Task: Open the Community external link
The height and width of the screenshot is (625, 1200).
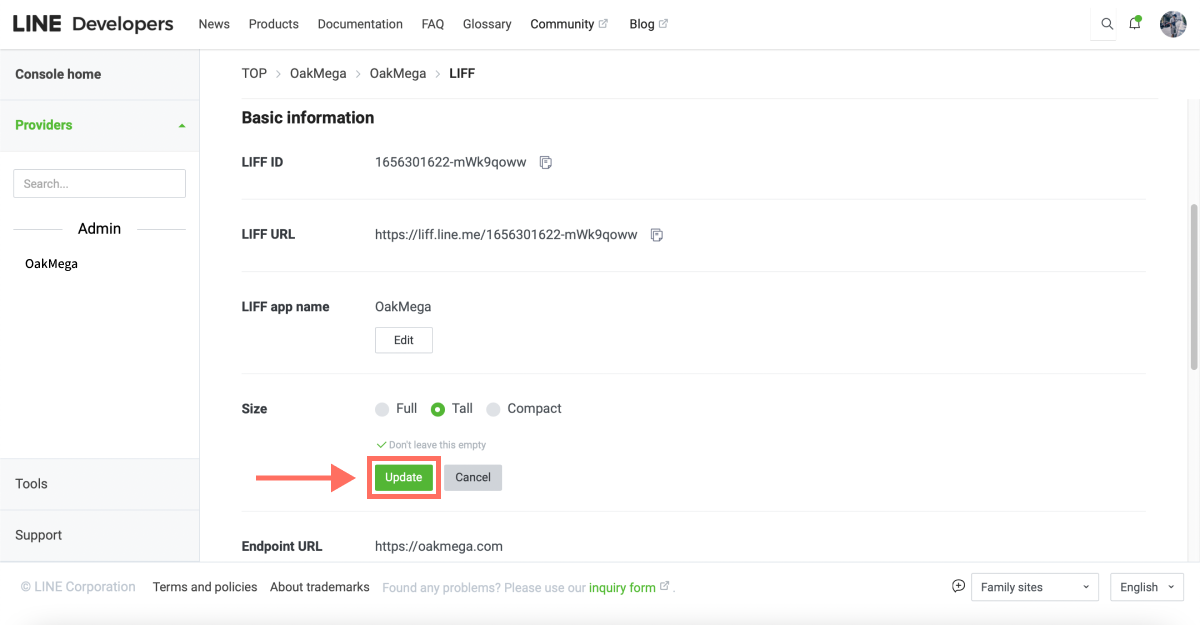Action: click(x=568, y=24)
